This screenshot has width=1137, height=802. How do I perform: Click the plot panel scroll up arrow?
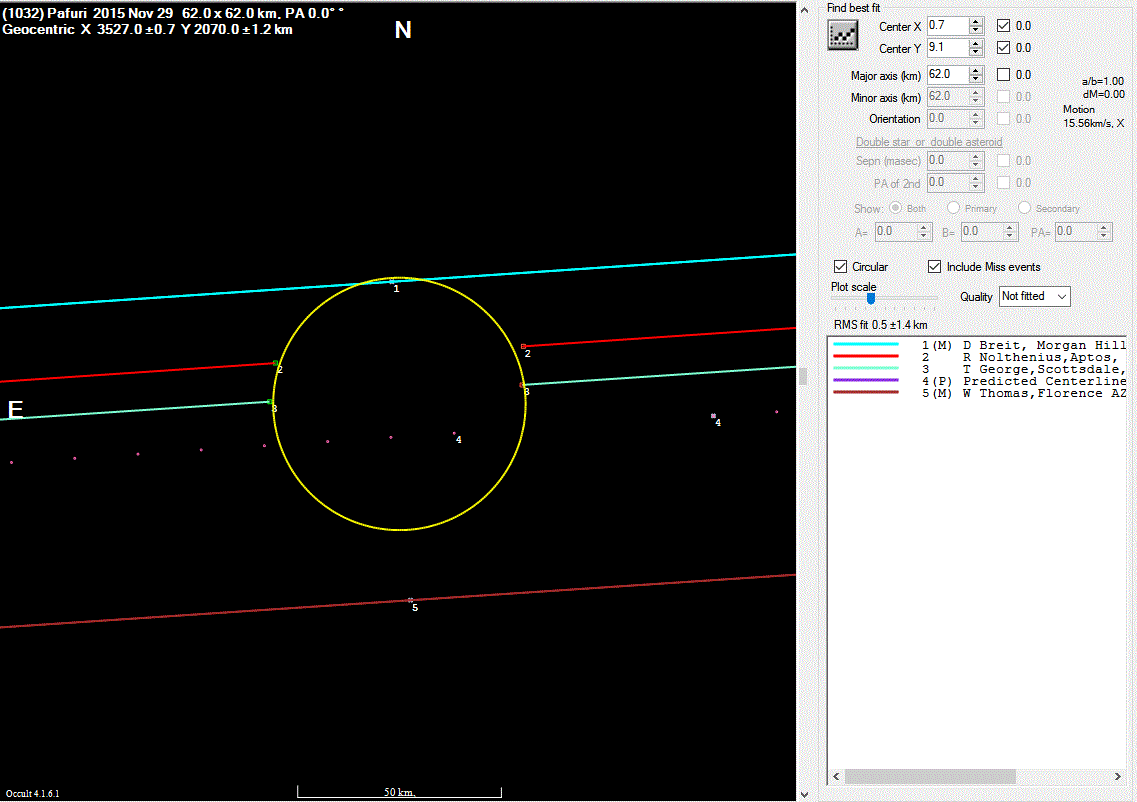coord(804,10)
